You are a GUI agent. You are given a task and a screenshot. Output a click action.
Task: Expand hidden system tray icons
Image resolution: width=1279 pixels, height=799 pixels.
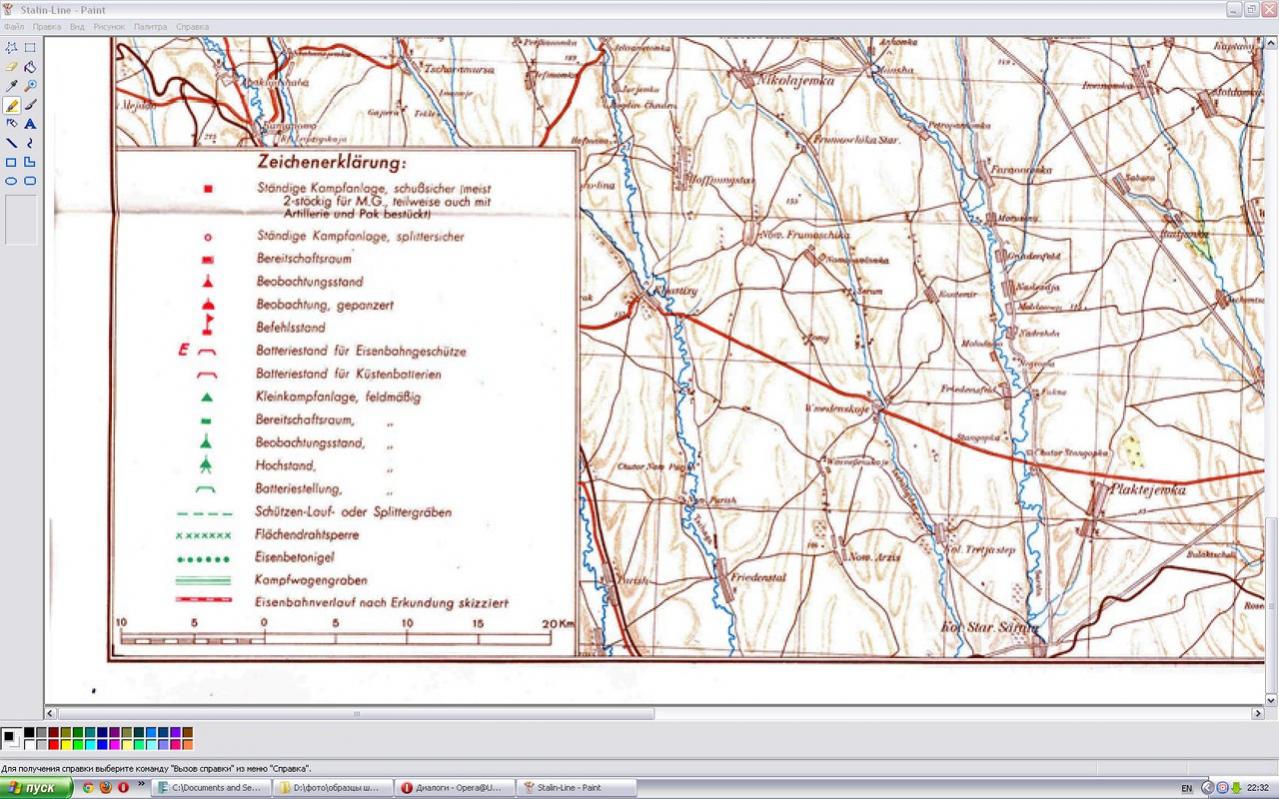coord(1207,788)
